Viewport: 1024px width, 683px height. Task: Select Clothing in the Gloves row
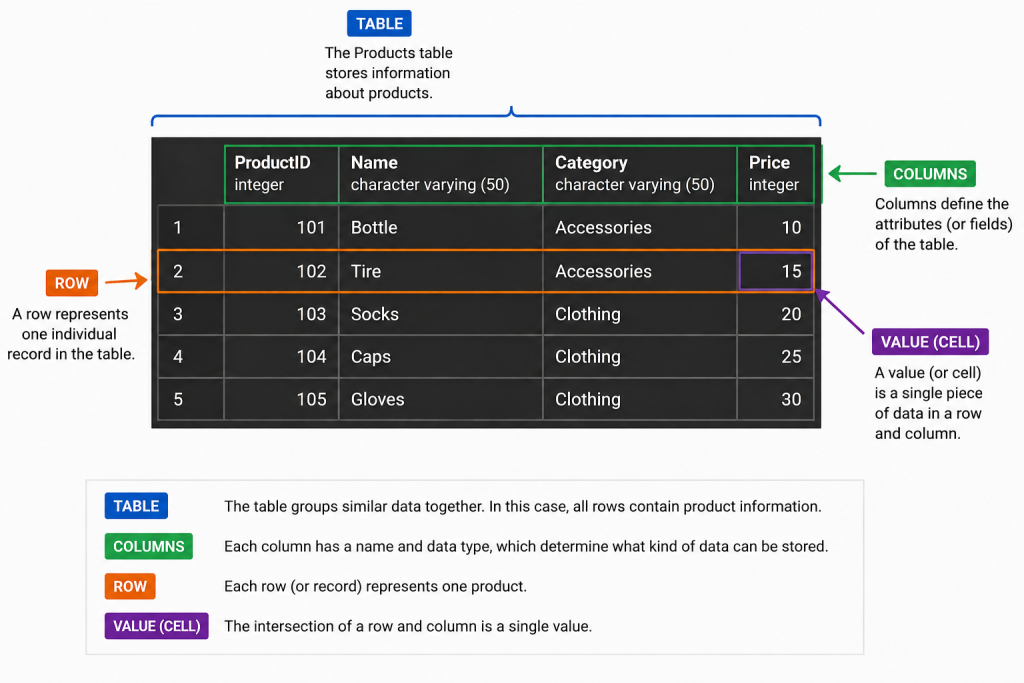pos(640,399)
